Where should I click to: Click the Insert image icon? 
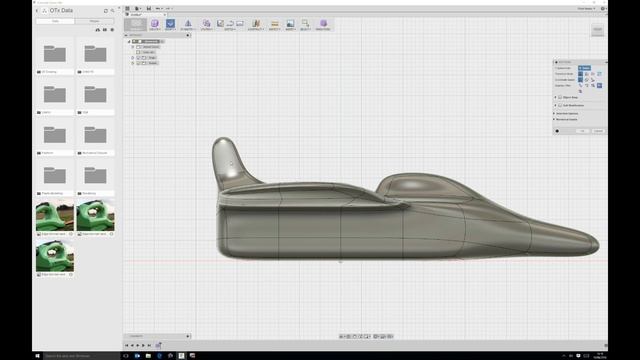coord(290,23)
